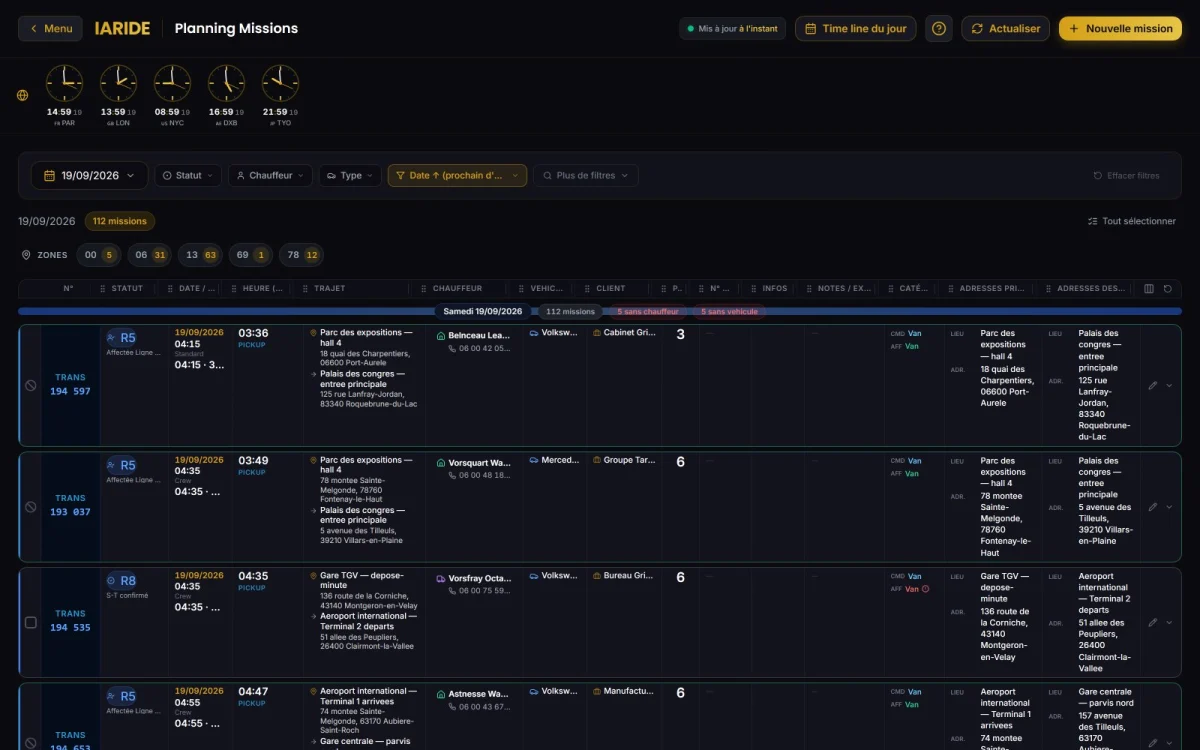The height and width of the screenshot is (750, 1200).
Task: Click the 5 sans chauffeur badge
Action: tap(648, 312)
